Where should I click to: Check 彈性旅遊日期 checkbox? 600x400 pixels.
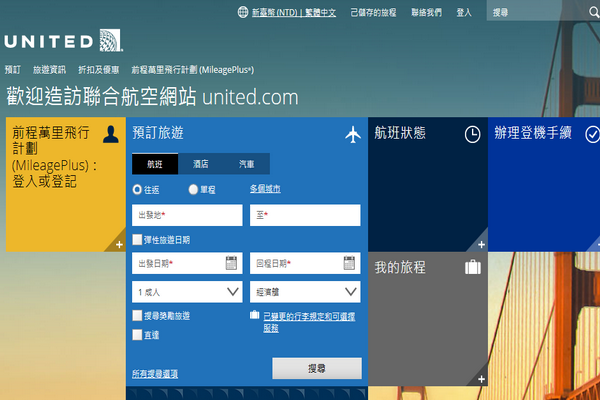tap(137, 240)
